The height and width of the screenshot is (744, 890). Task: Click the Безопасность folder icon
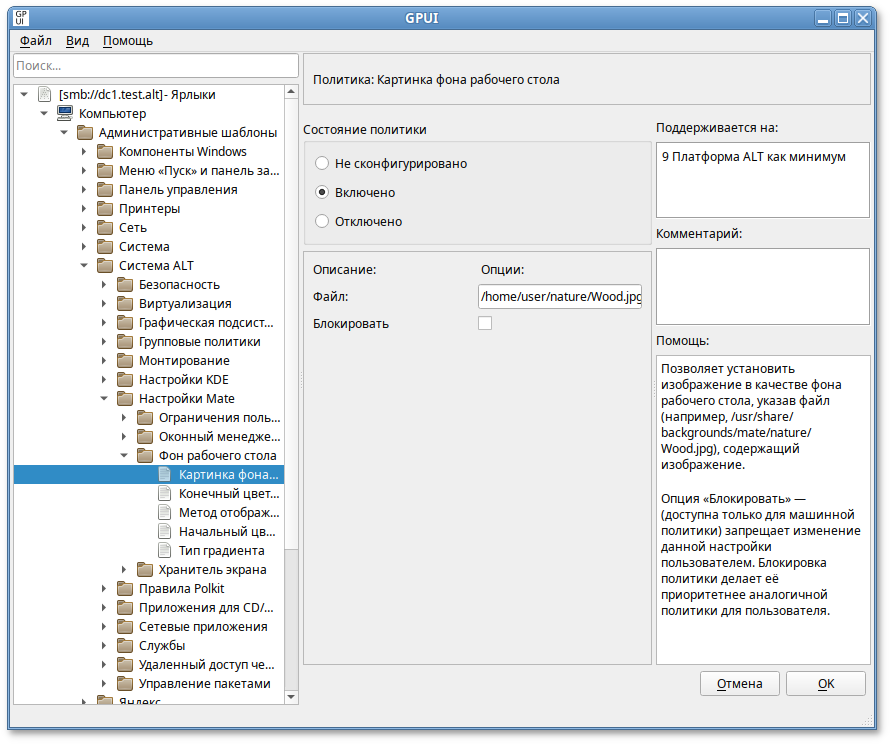tap(125, 285)
